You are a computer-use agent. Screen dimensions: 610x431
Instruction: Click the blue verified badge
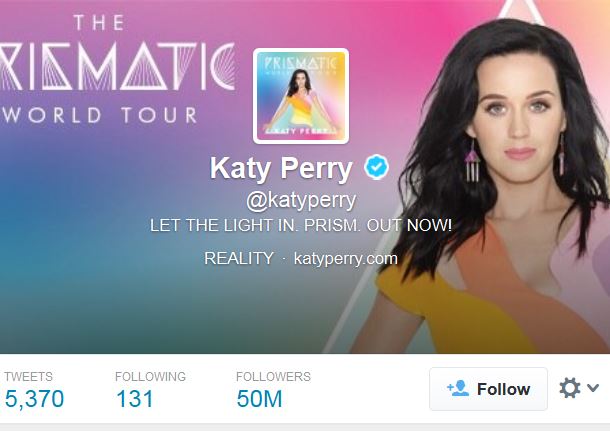click(376, 166)
